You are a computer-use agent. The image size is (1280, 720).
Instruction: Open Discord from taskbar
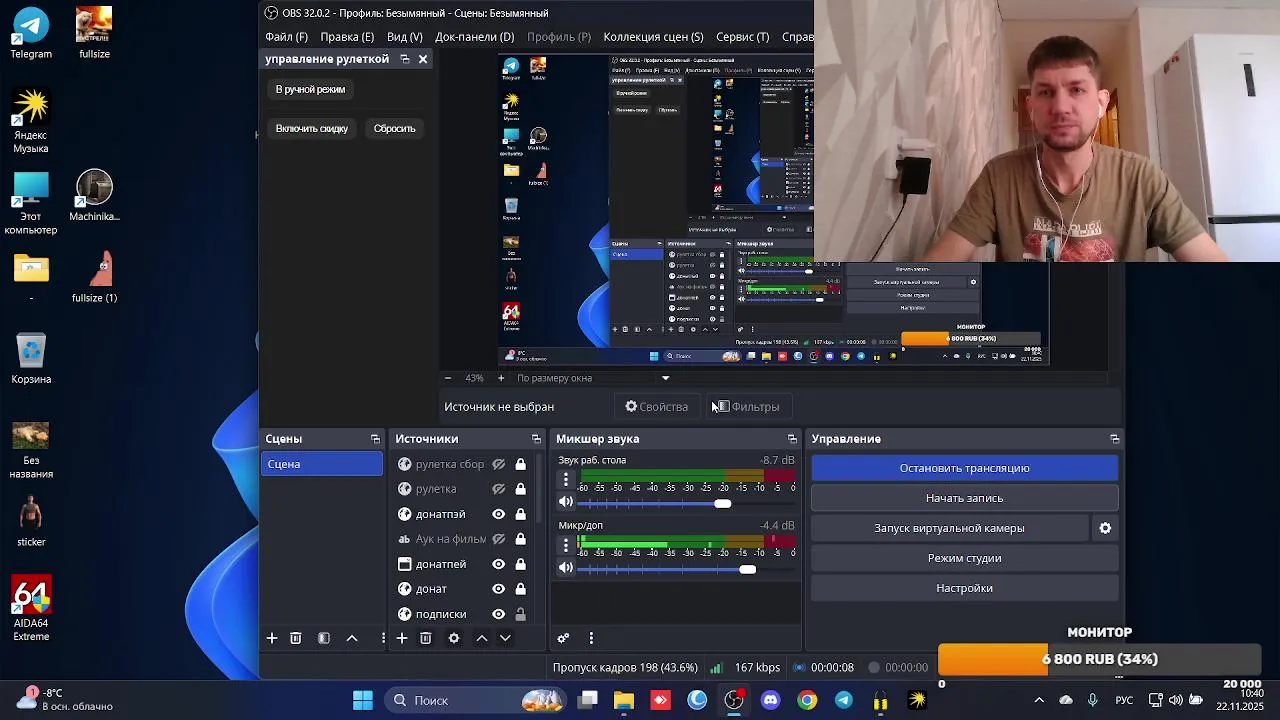pos(770,700)
